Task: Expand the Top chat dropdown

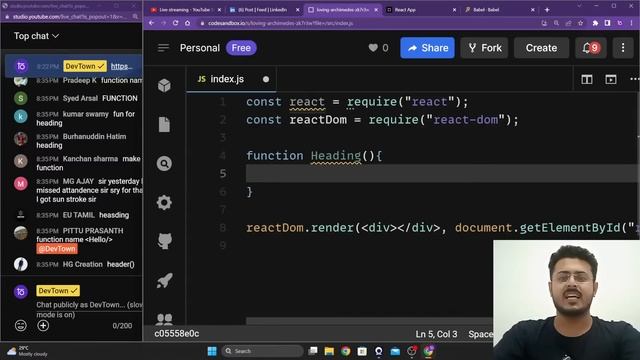Action: pyautogui.click(x=36, y=36)
